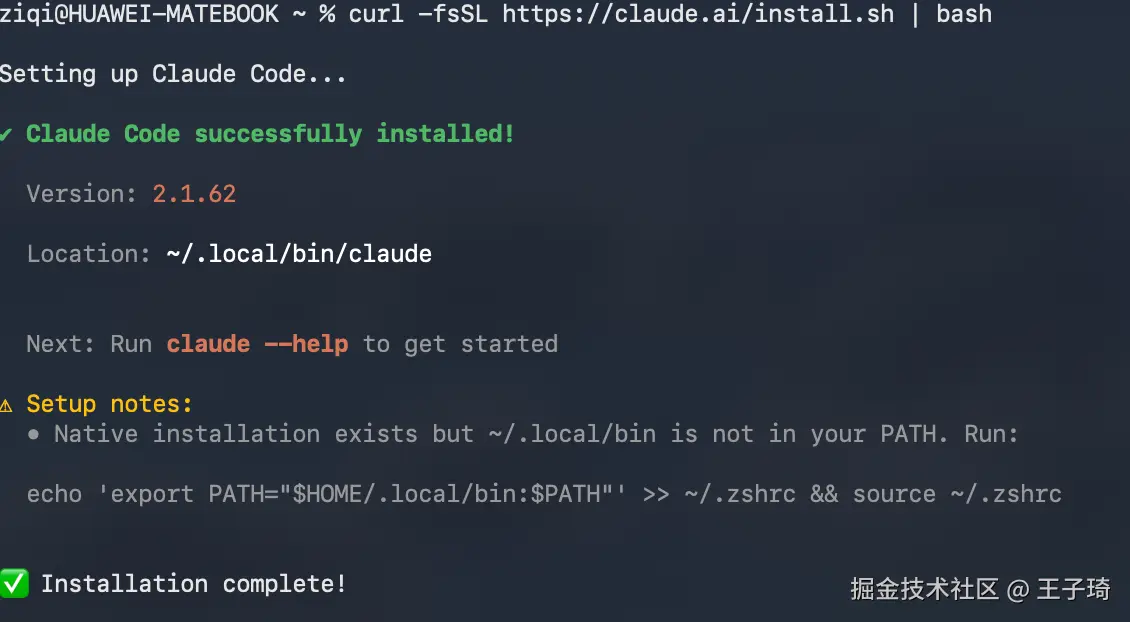Click the green checkmark before Claude Code

(6, 134)
